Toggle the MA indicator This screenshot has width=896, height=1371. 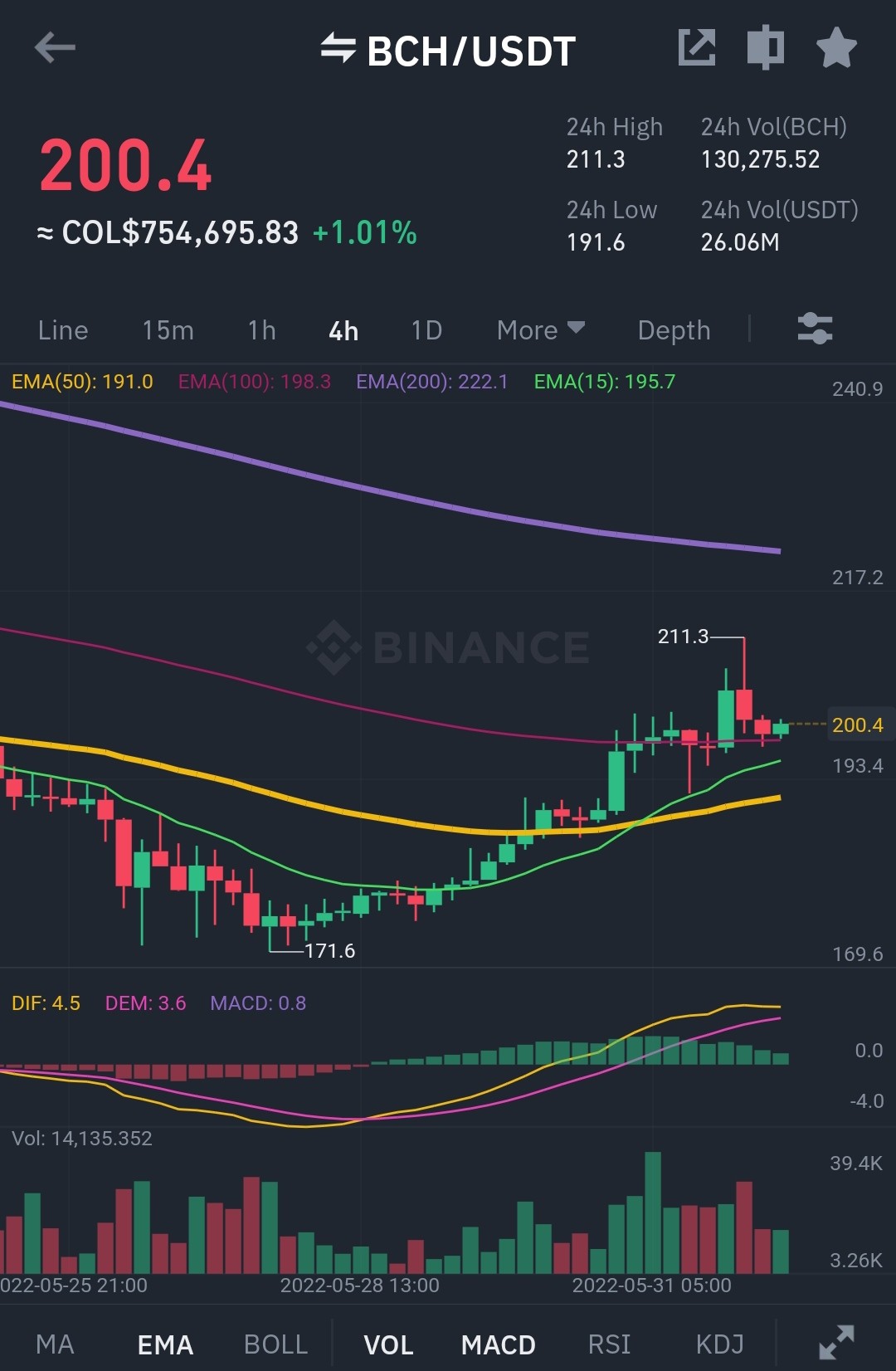tap(55, 1344)
